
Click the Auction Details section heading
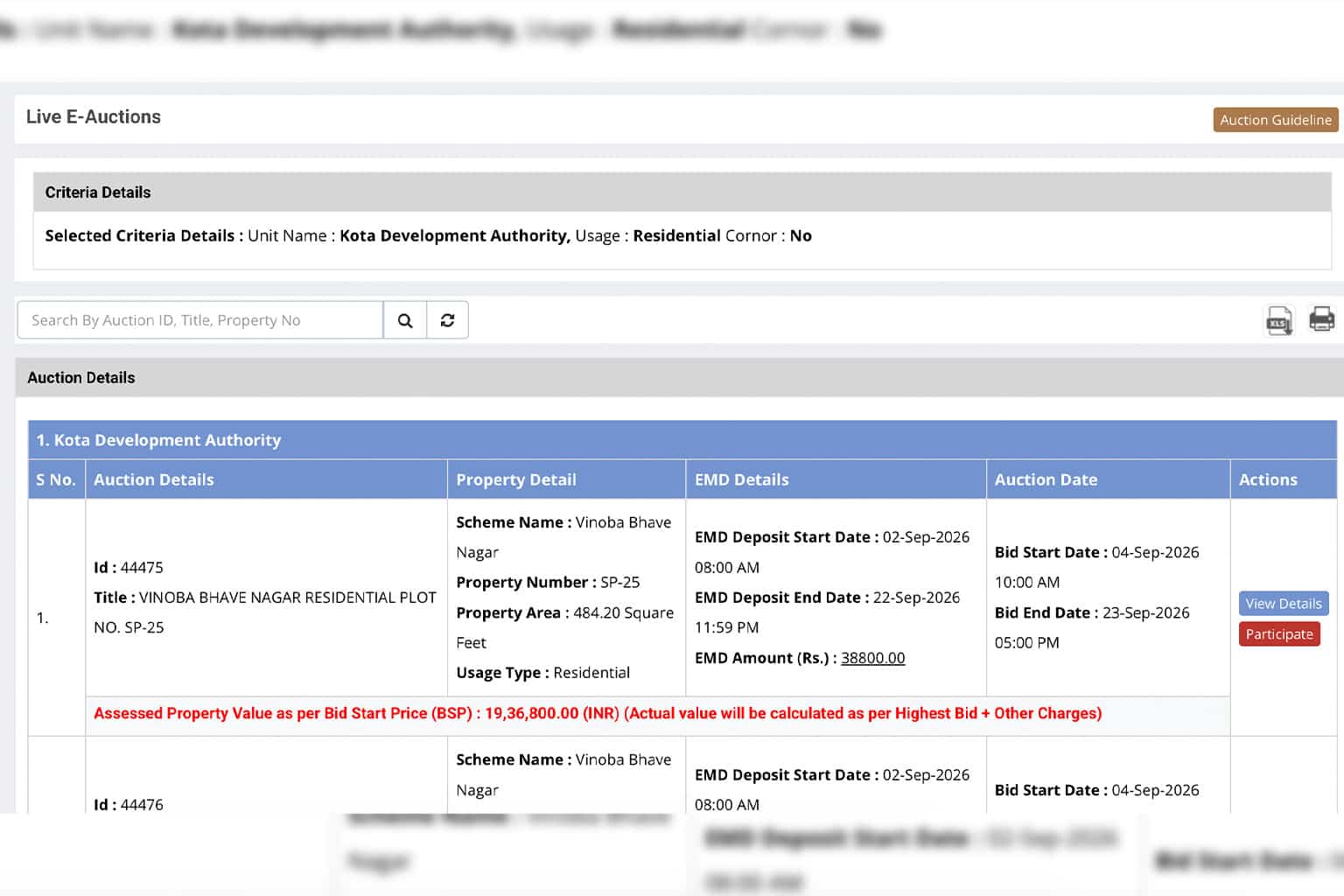tap(81, 378)
